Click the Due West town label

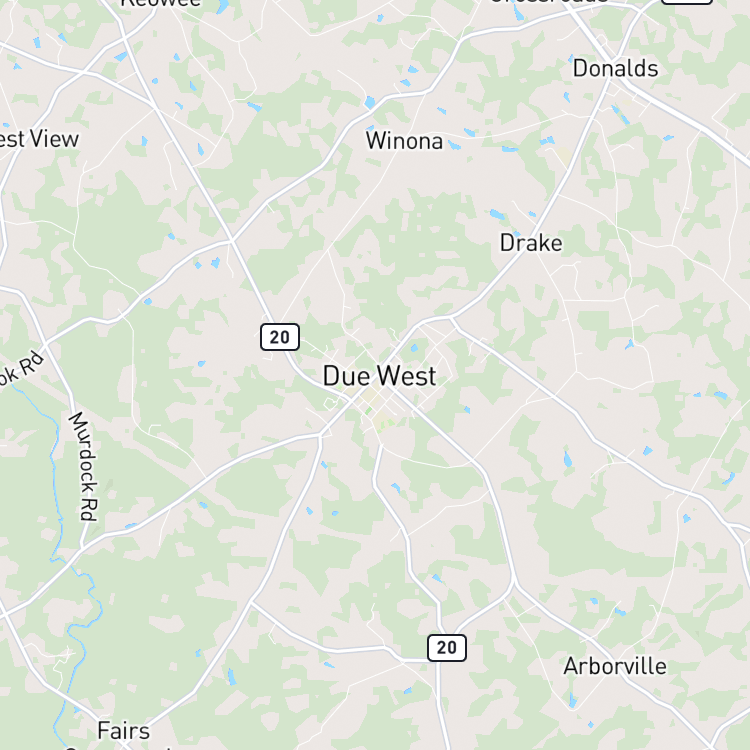pyautogui.click(x=379, y=376)
